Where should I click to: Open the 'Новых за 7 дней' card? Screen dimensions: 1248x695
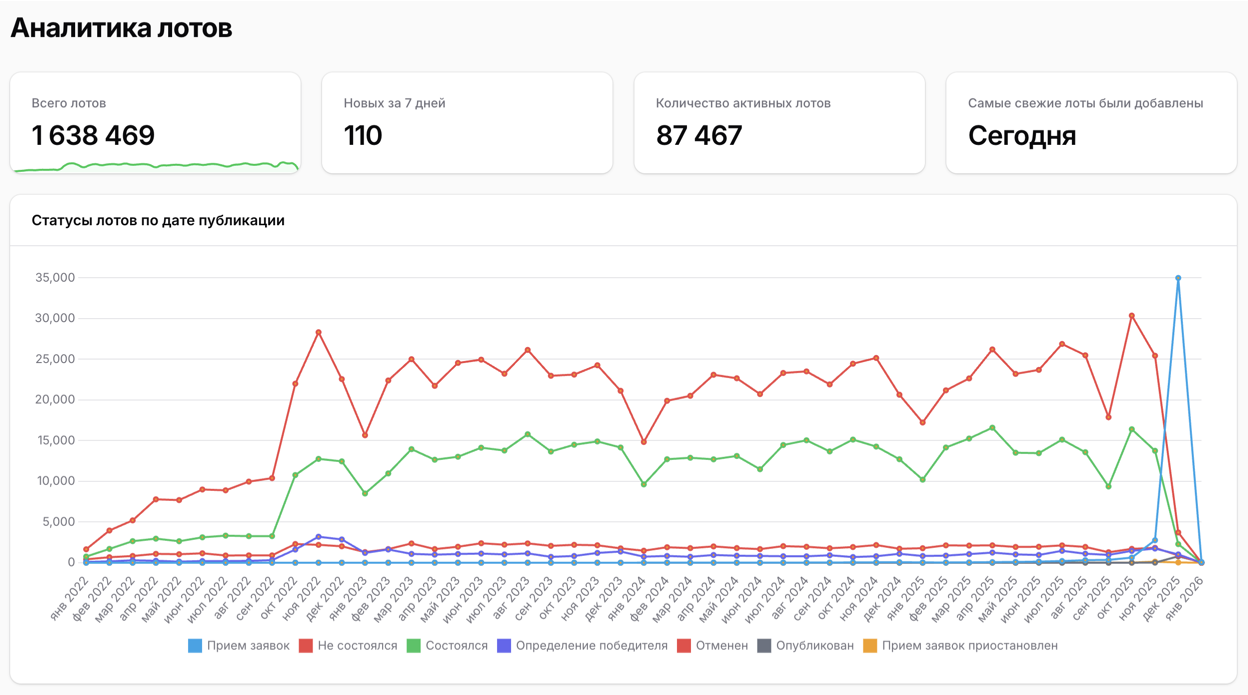(x=466, y=122)
